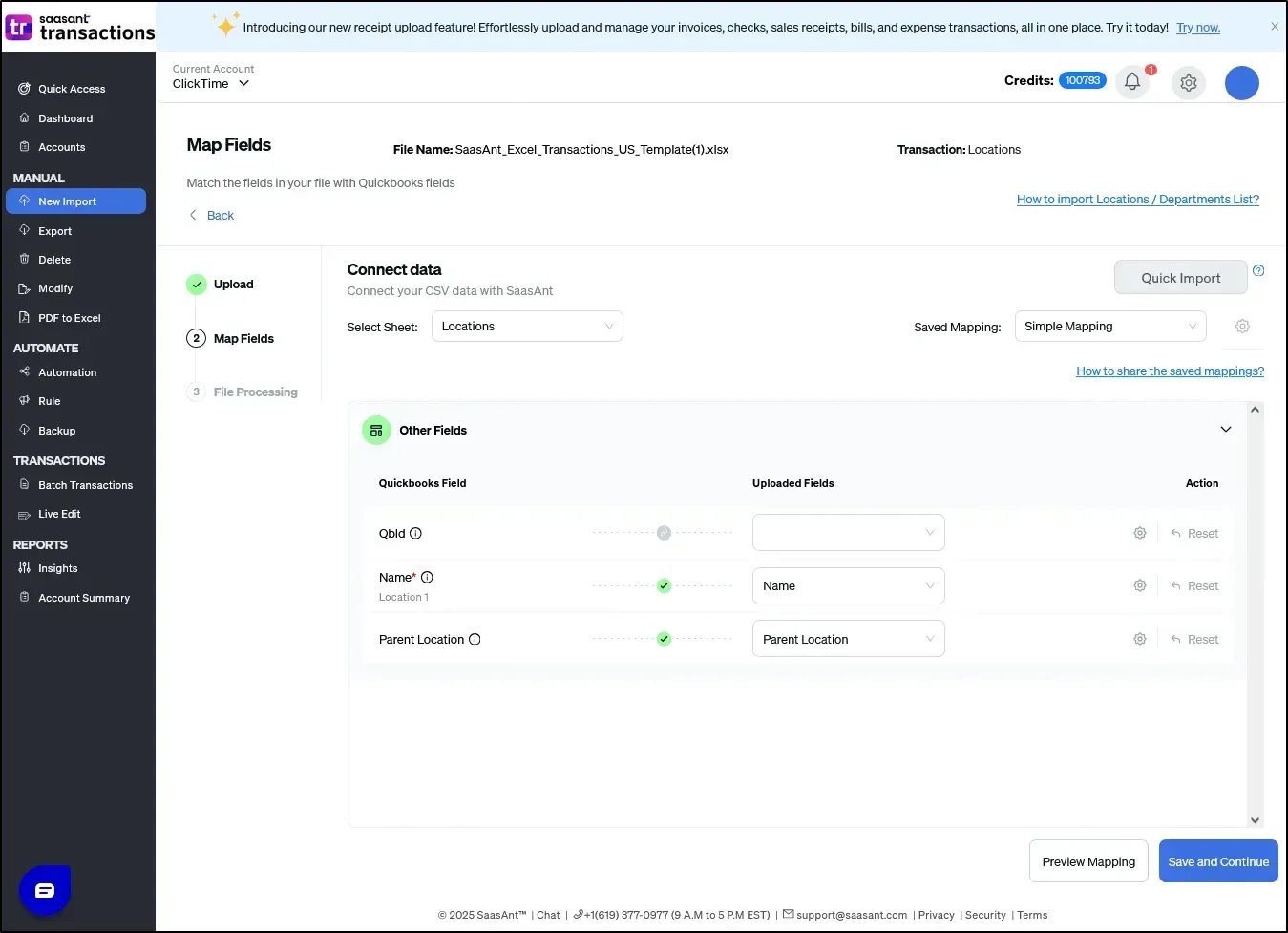Open notifications bell icon
Image resolution: width=1288 pixels, height=933 pixels.
[x=1132, y=82]
